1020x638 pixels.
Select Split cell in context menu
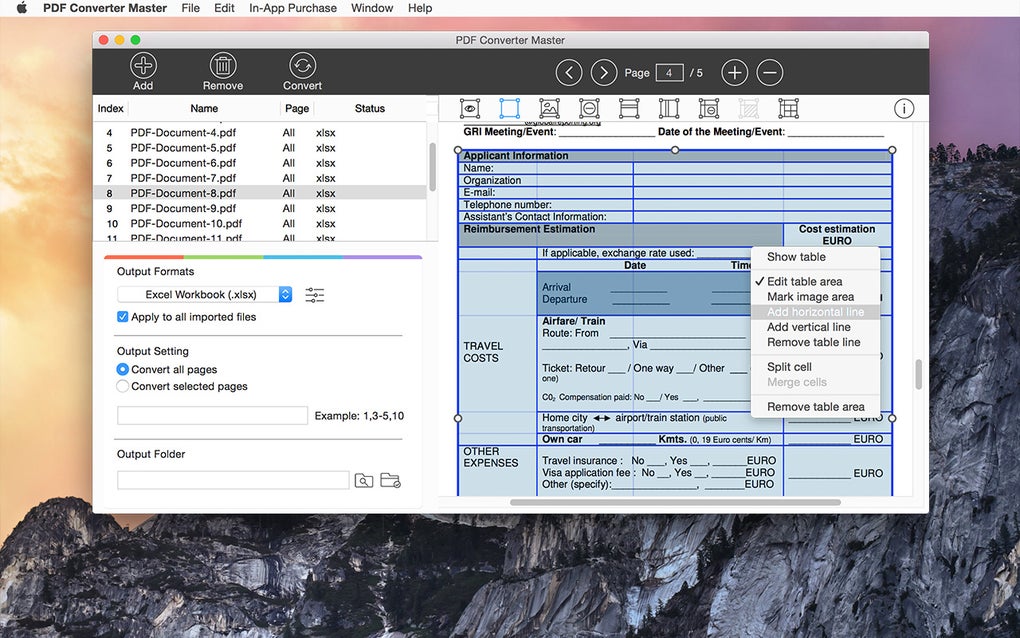(x=789, y=367)
